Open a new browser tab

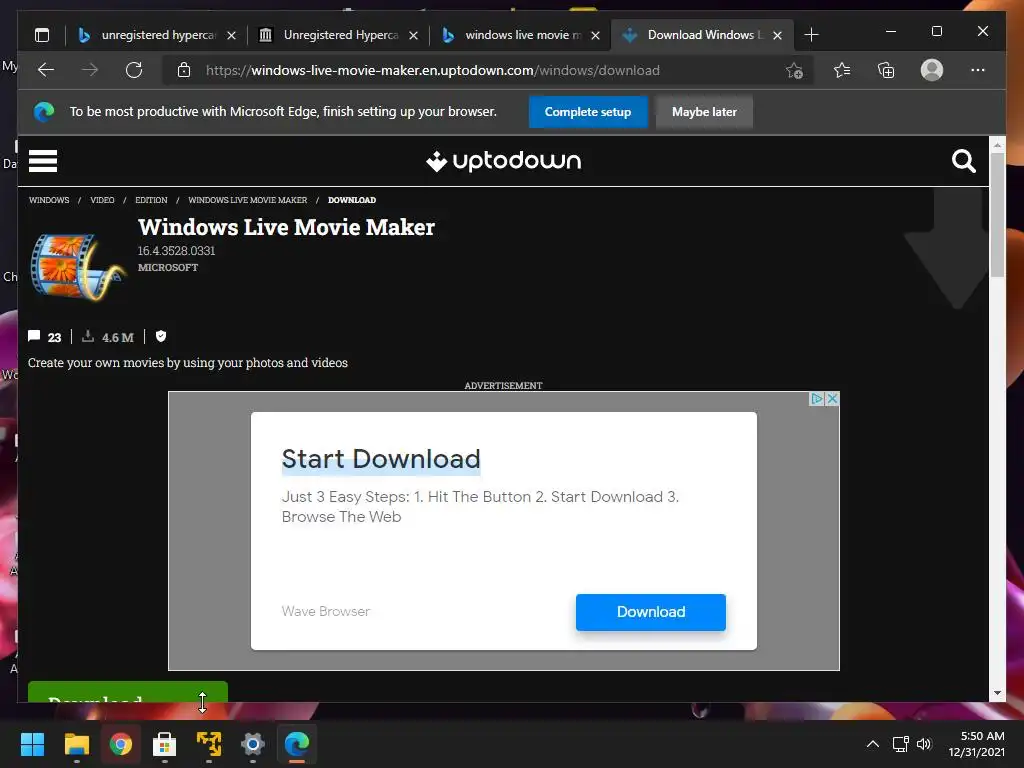pyautogui.click(x=811, y=35)
